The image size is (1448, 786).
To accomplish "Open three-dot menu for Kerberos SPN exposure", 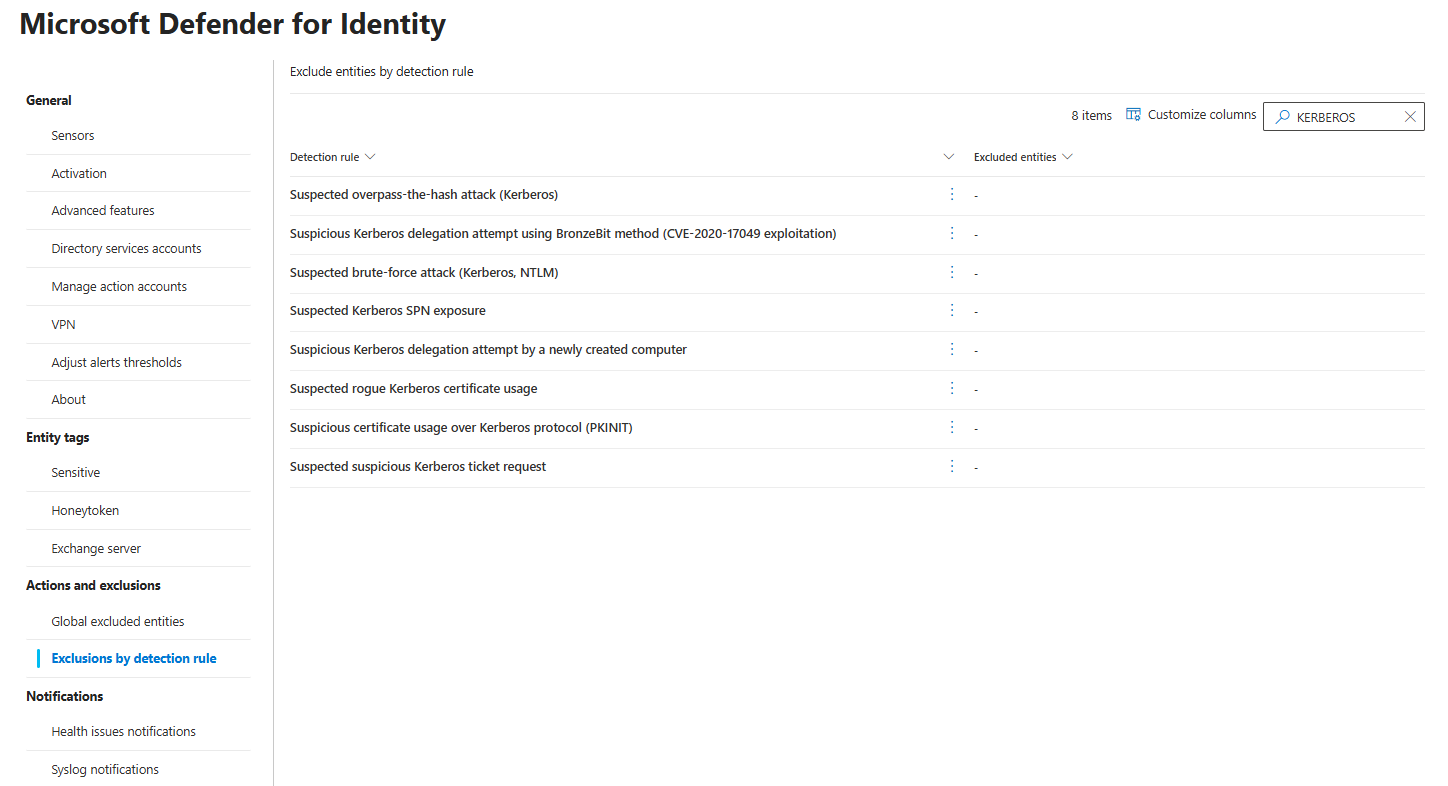I will tap(952, 311).
